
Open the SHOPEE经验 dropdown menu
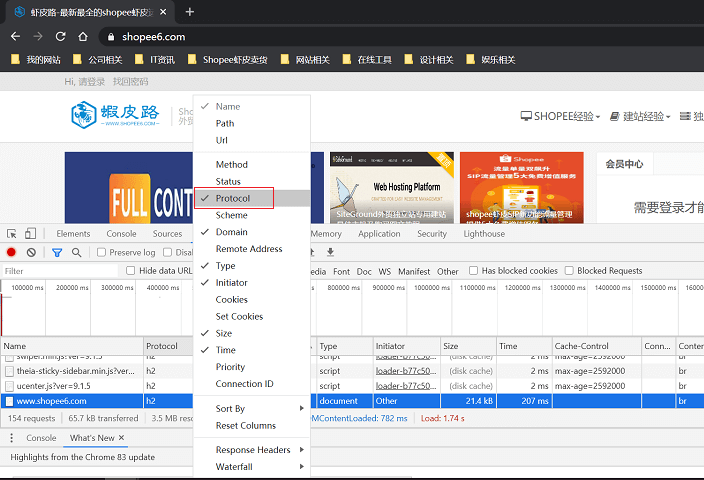(x=560, y=116)
